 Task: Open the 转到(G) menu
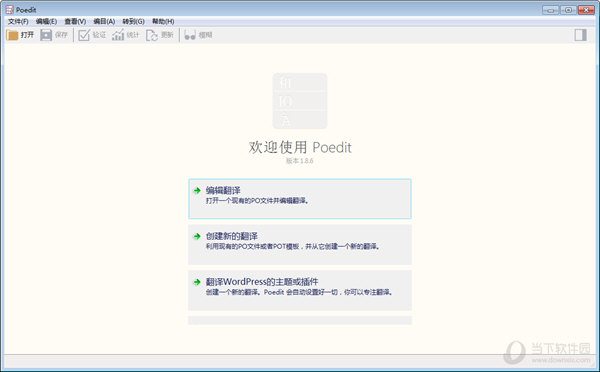click(133, 21)
